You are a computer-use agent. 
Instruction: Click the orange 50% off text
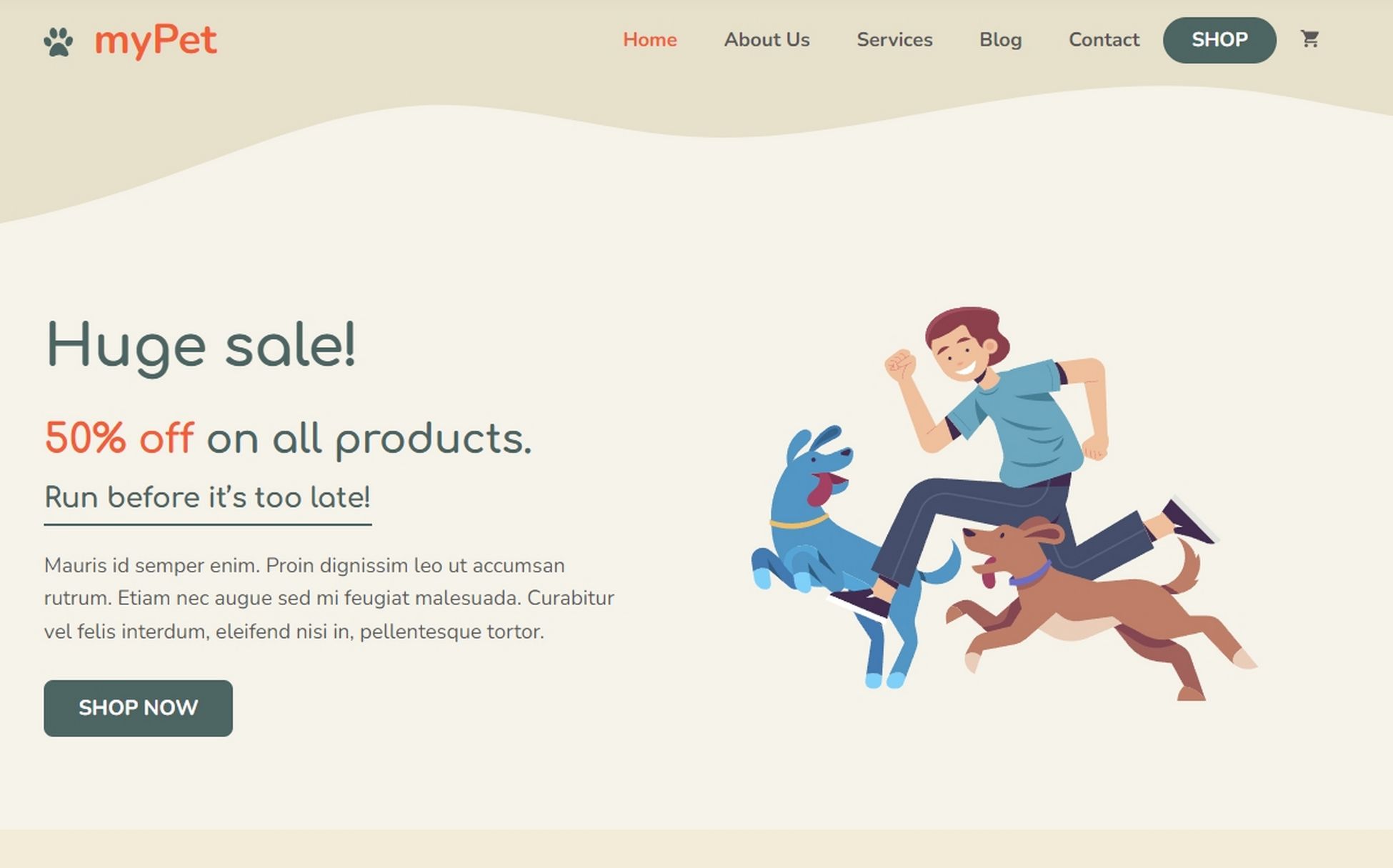pyautogui.click(x=119, y=438)
